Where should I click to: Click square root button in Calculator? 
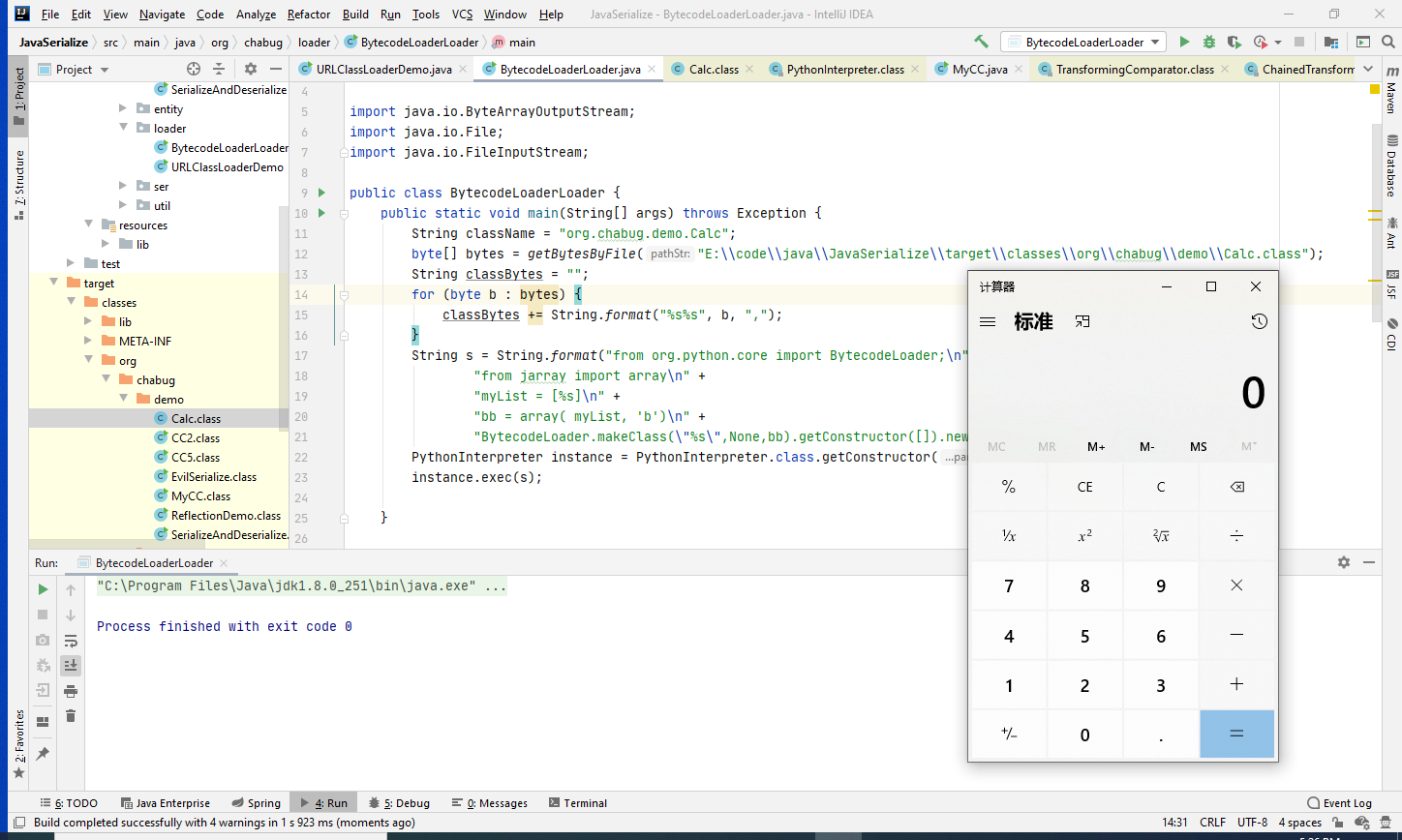tap(1161, 536)
